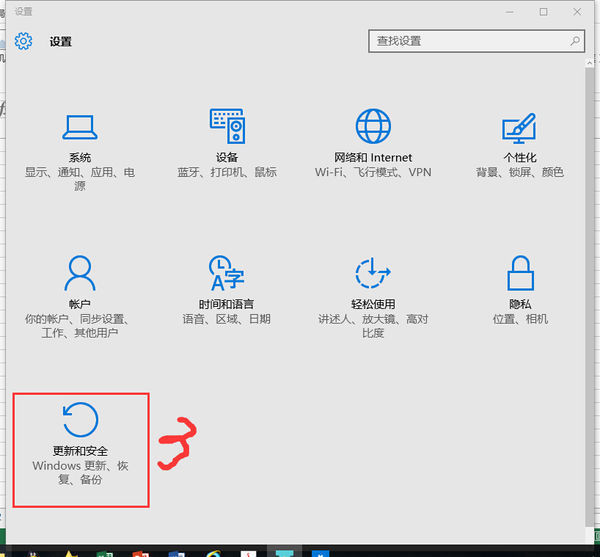Screen dimensions: 600x557
Task: Open Internet Explorer from the taskbar
Action: (x=213, y=553)
